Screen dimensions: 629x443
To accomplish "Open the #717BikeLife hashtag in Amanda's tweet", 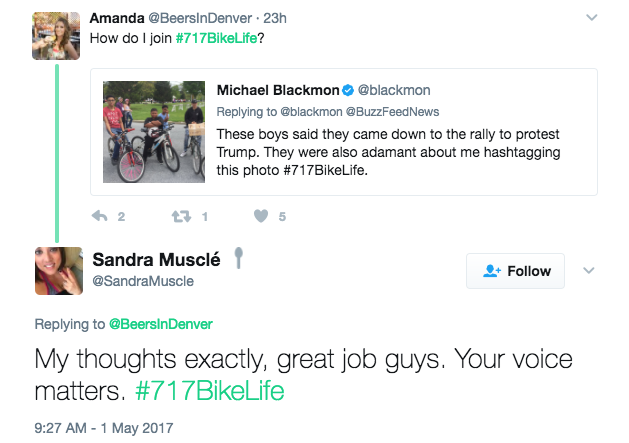I will [216, 38].
